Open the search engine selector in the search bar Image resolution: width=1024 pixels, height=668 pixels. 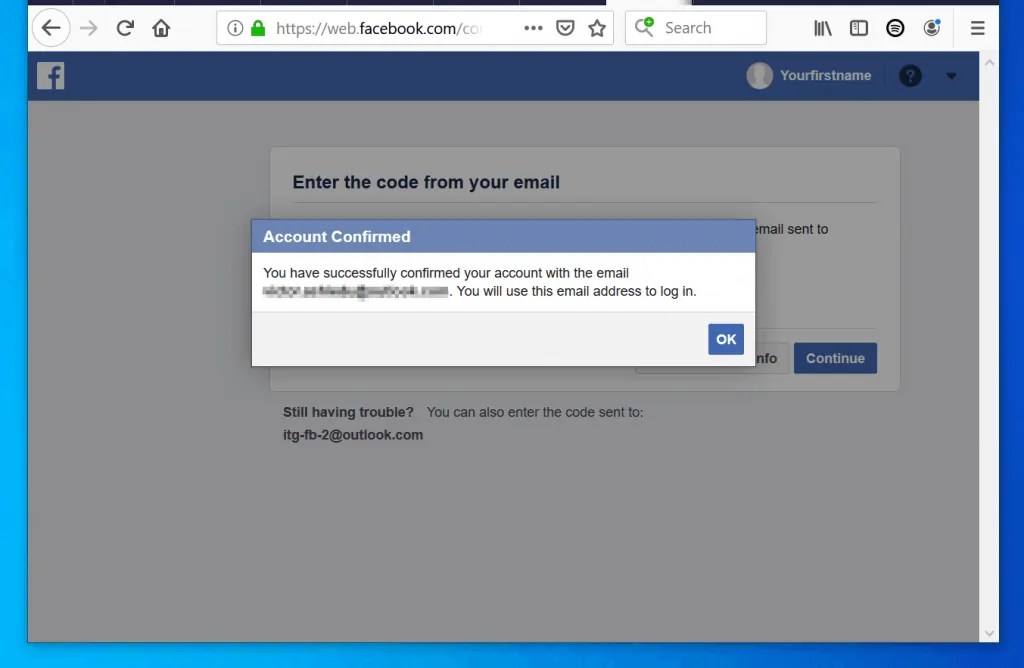pyautogui.click(x=643, y=27)
